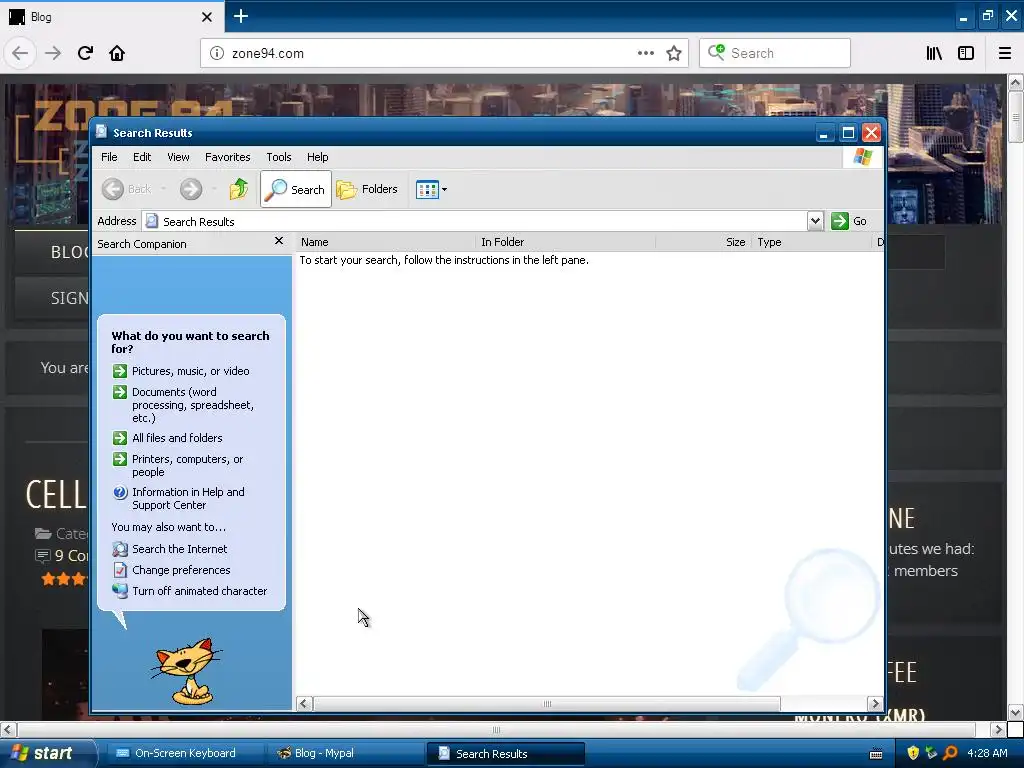Open the security shield tray icon

coord(913,753)
